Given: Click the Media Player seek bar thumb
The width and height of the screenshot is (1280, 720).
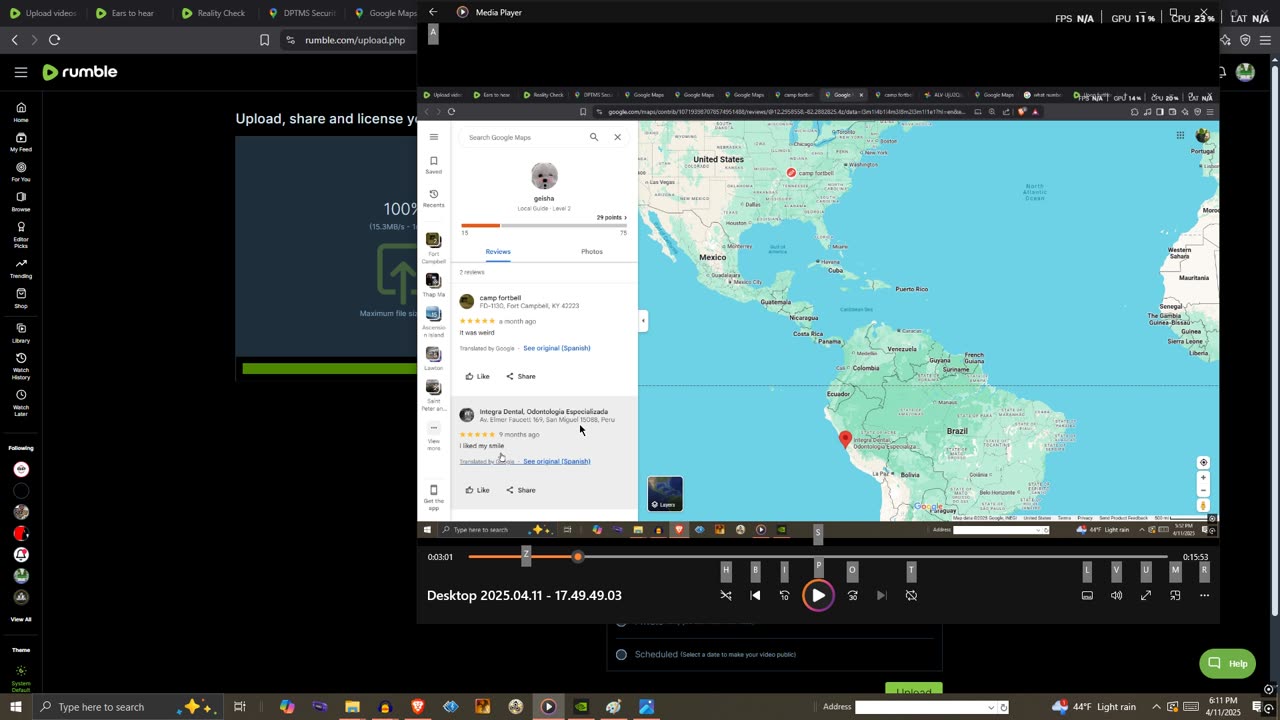Looking at the screenshot, I should (577, 556).
